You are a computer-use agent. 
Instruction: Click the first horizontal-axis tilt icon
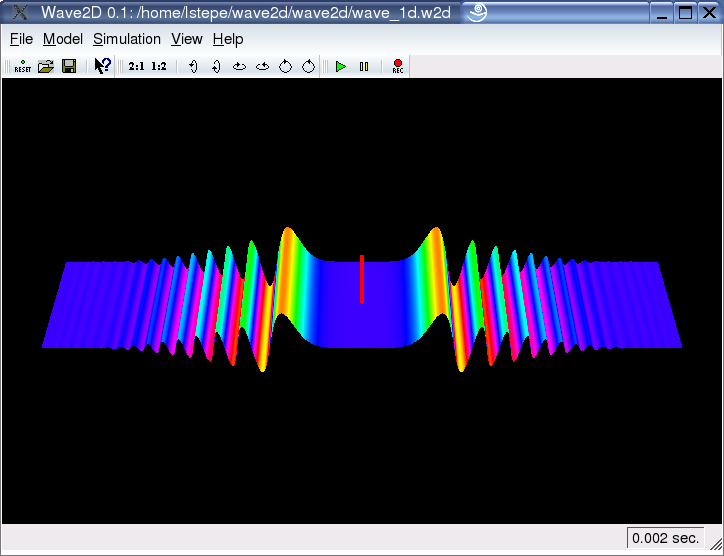(x=239, y=67)
